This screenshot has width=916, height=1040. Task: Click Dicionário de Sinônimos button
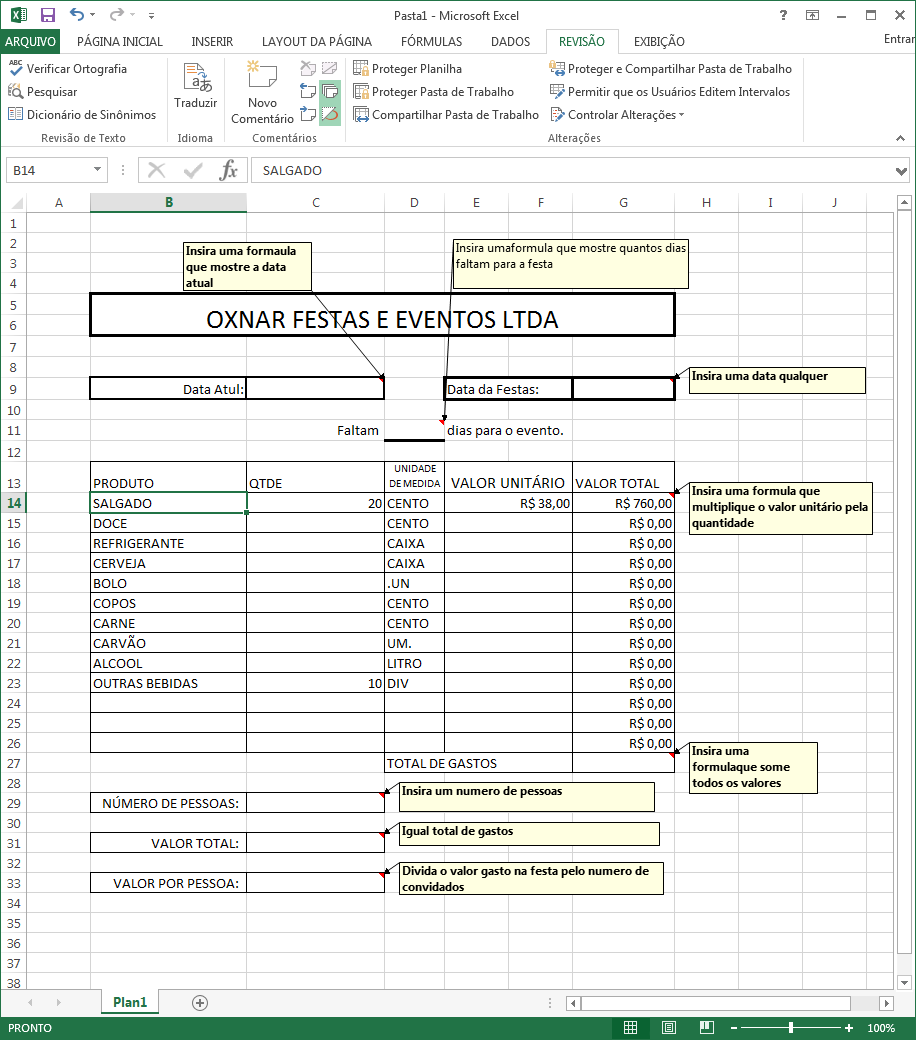pos(82,115)
